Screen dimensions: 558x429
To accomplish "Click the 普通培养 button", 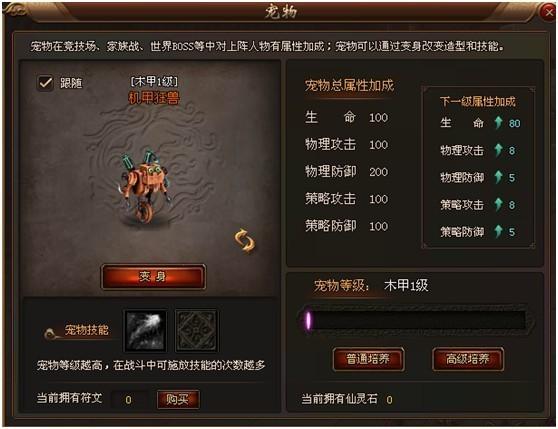I will (x=368, y=359).
